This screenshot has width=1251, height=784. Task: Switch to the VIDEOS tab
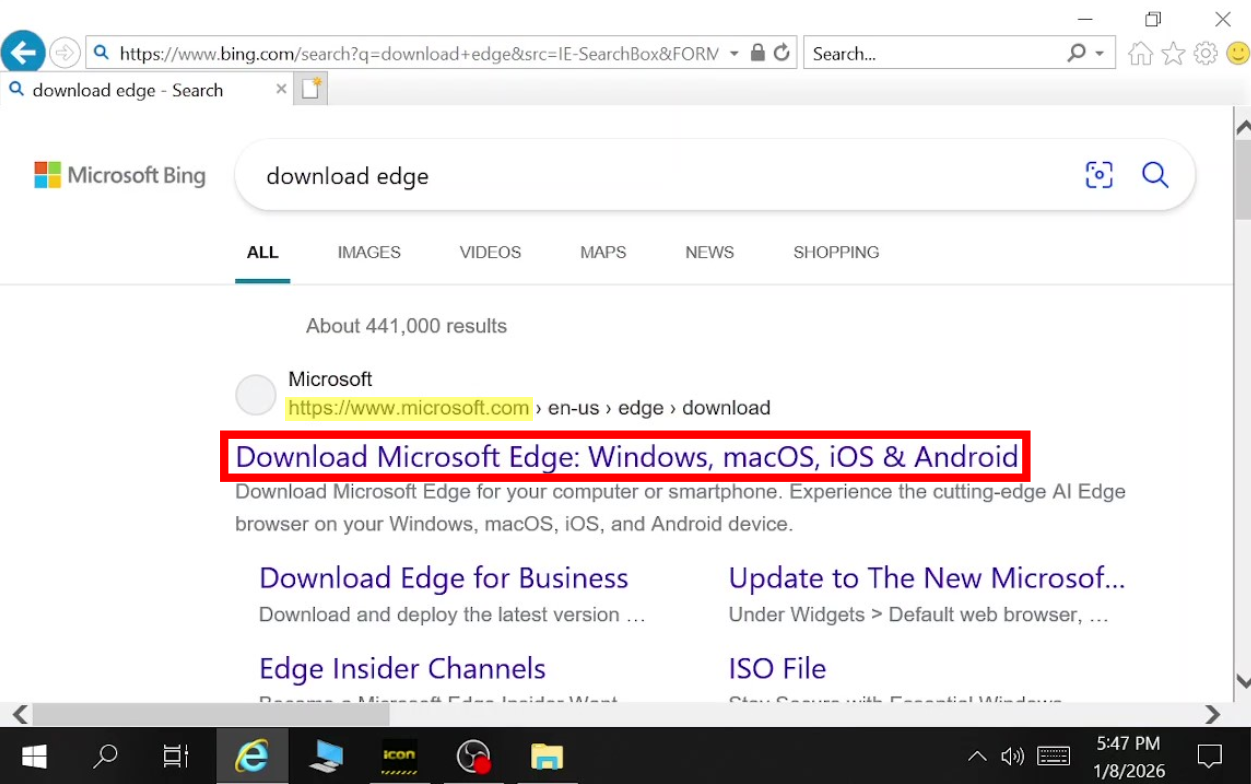490,253
